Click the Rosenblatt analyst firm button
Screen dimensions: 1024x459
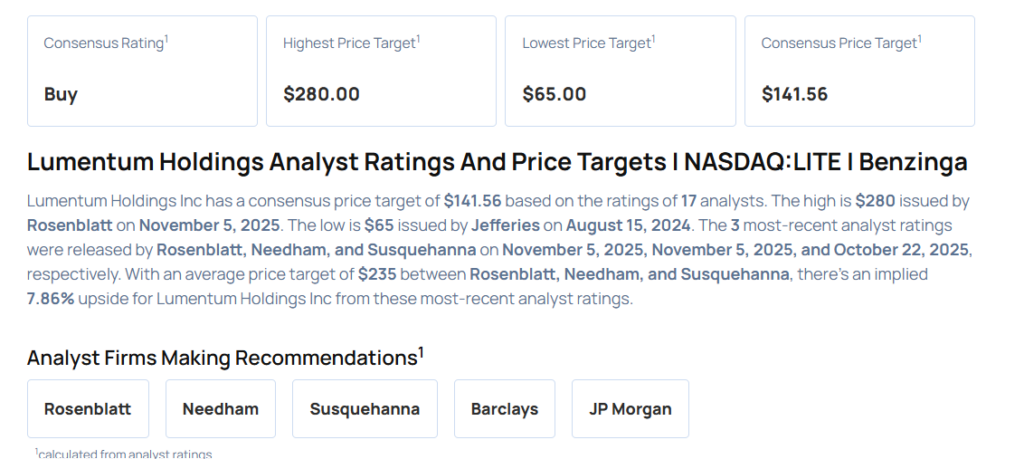pyautogui.click(x=88, y=409)
